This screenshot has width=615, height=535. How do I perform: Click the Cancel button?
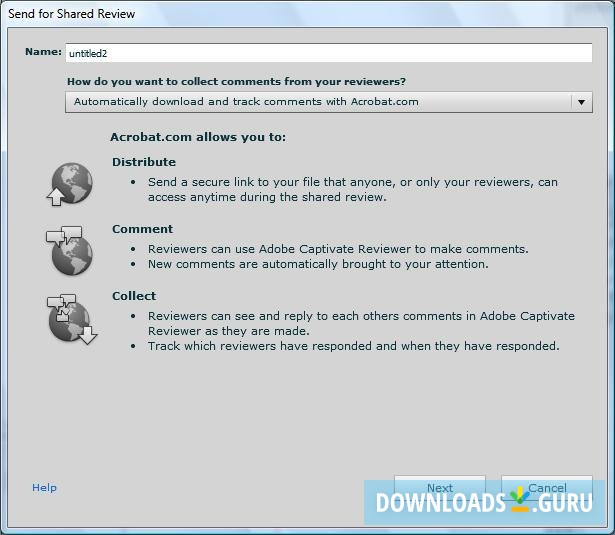(547, 488)
